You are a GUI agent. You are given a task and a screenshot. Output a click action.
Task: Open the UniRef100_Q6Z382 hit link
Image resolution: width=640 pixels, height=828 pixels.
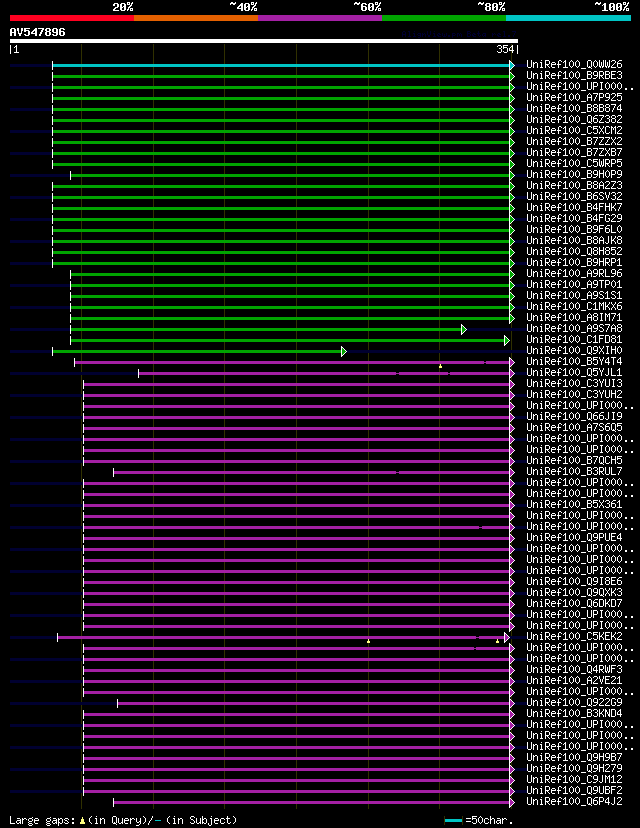[x=575, y=119]
